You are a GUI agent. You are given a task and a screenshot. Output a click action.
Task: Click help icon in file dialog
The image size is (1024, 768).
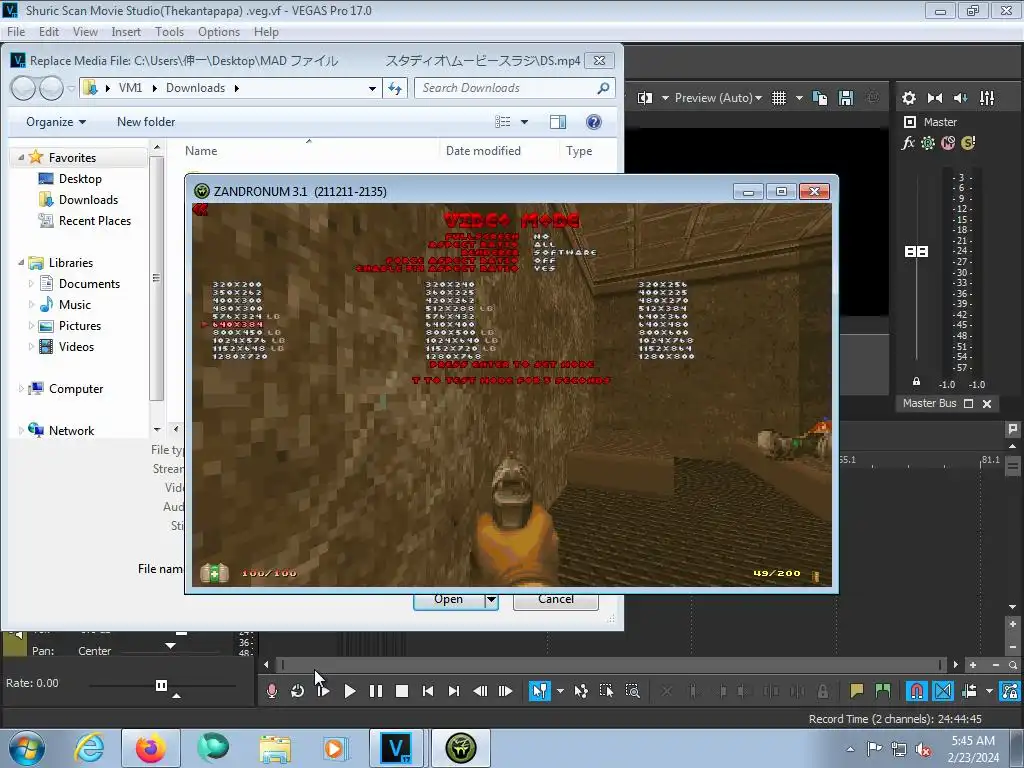coord(594,122)
